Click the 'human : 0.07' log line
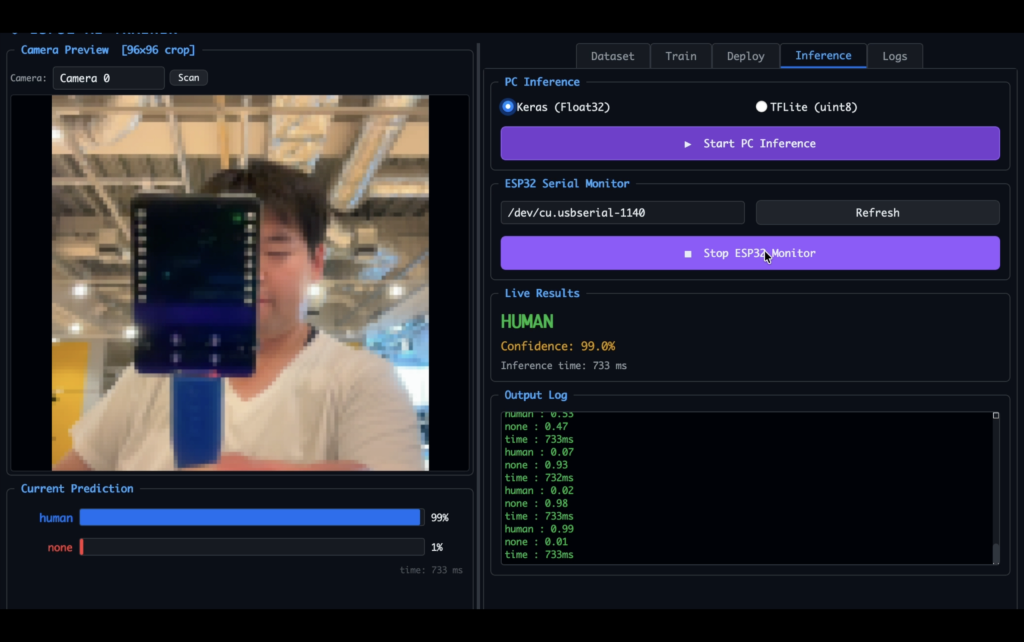The image size is (1024, 642). point(539,452)
